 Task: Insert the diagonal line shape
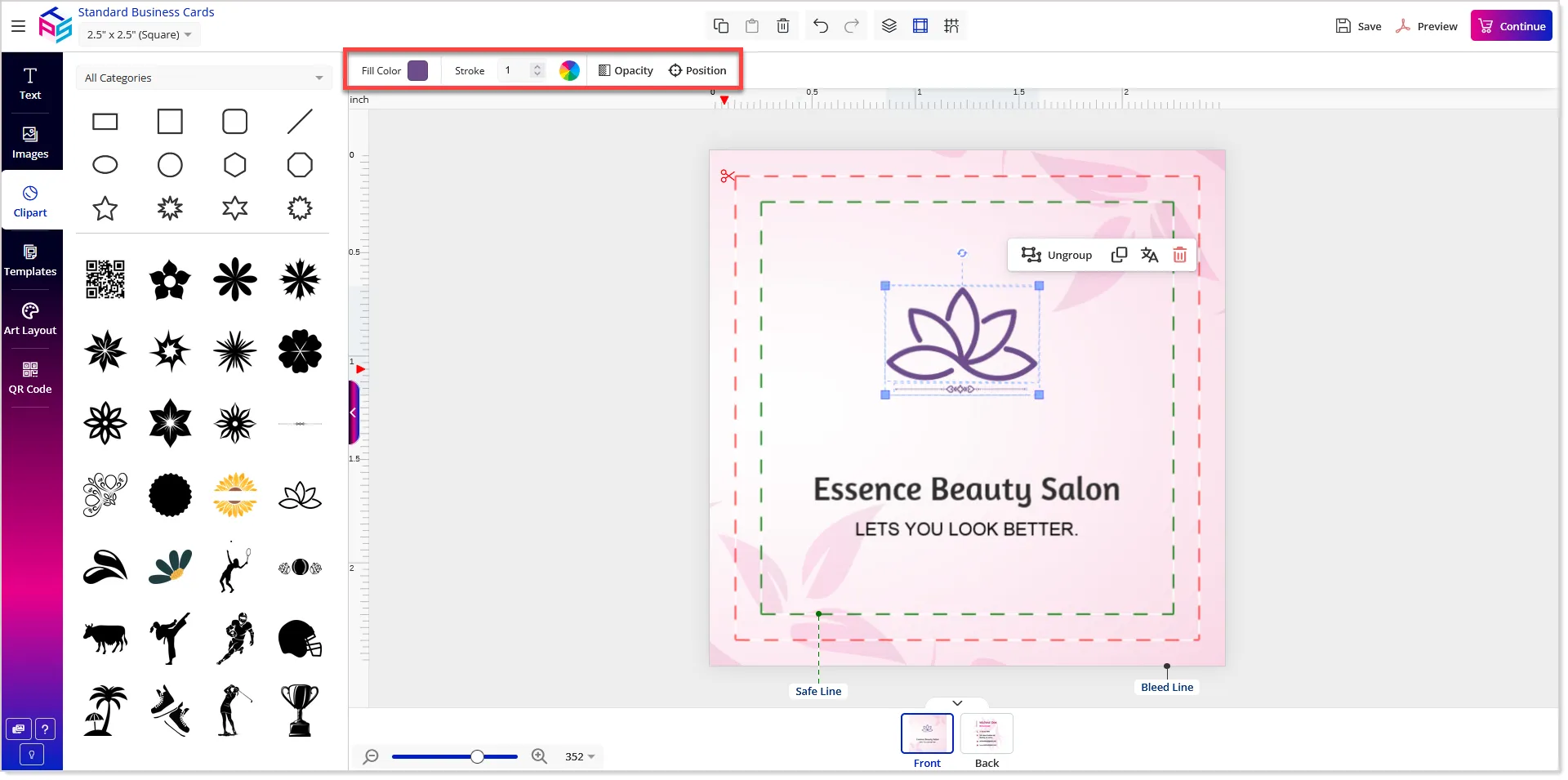click(300, 122)
